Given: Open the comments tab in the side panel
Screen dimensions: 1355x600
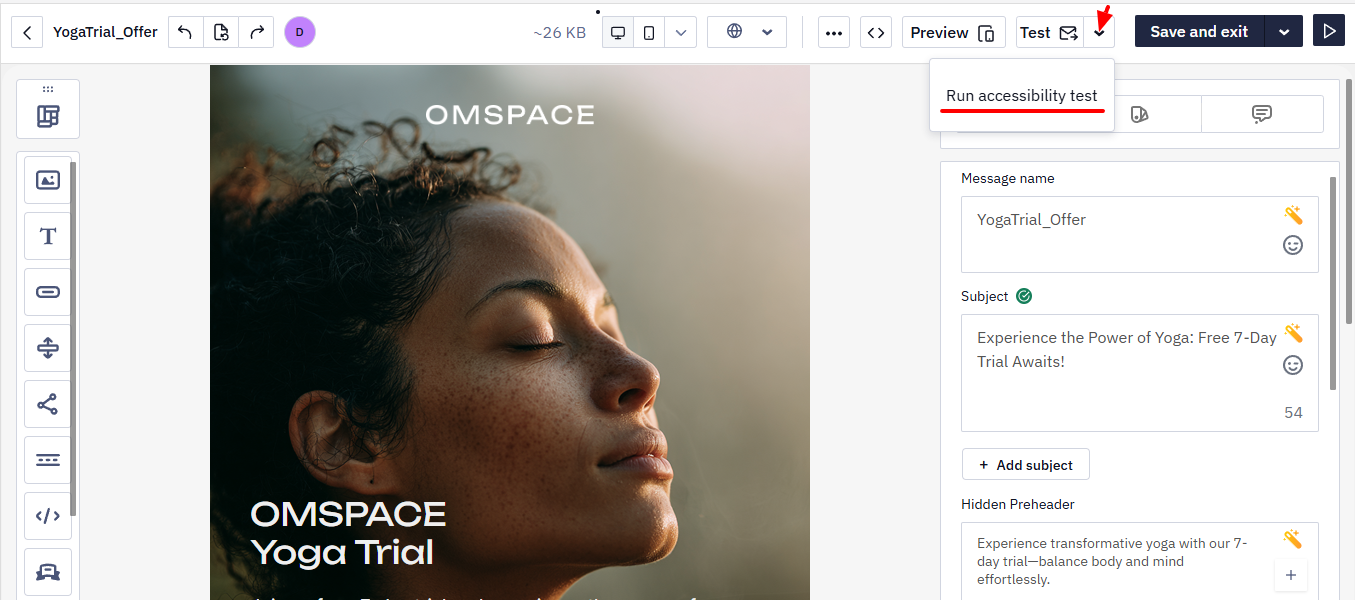Looking at the screenshot, I should click(x=1262, y=114).
